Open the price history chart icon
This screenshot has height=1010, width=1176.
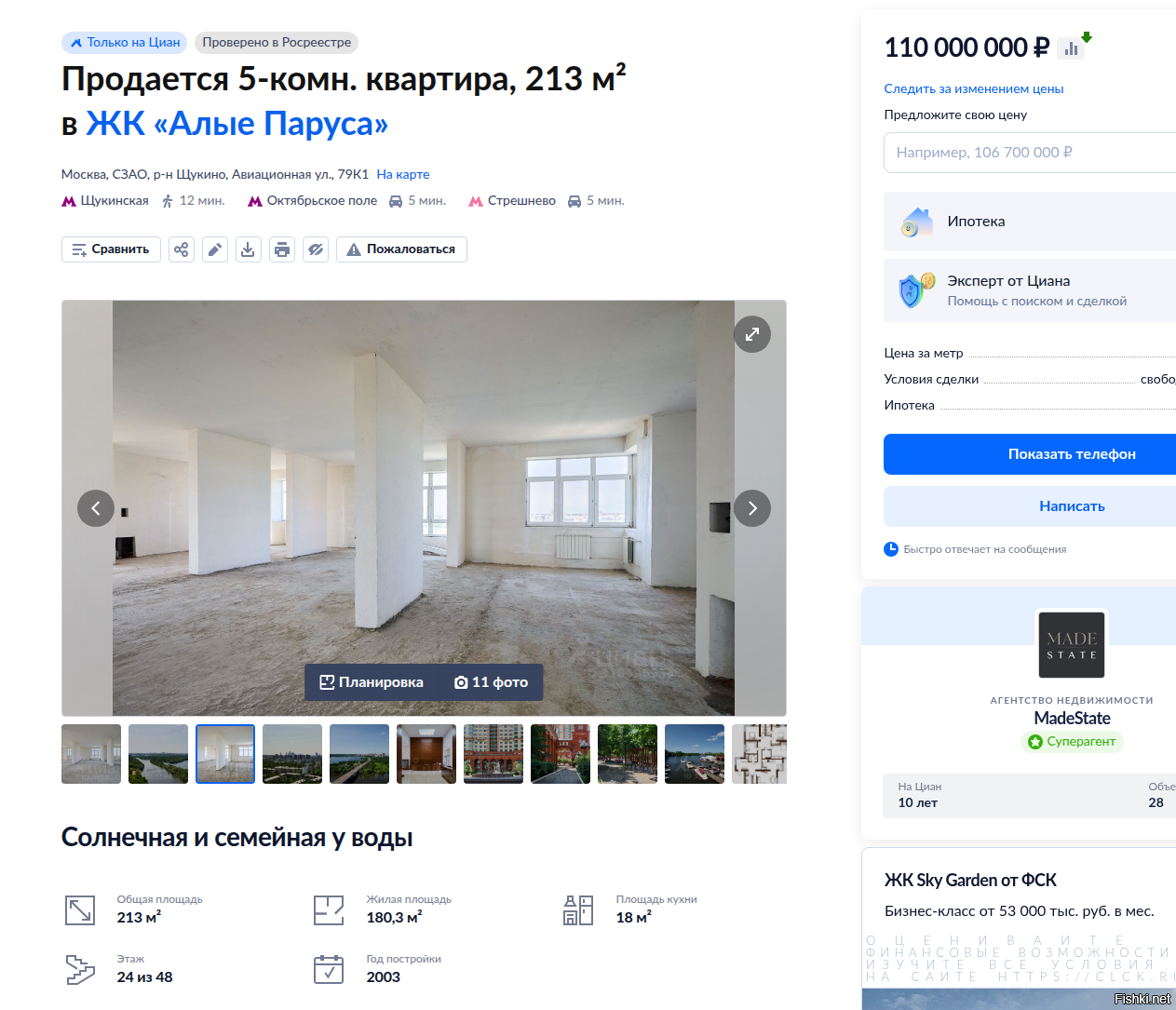1071,48
